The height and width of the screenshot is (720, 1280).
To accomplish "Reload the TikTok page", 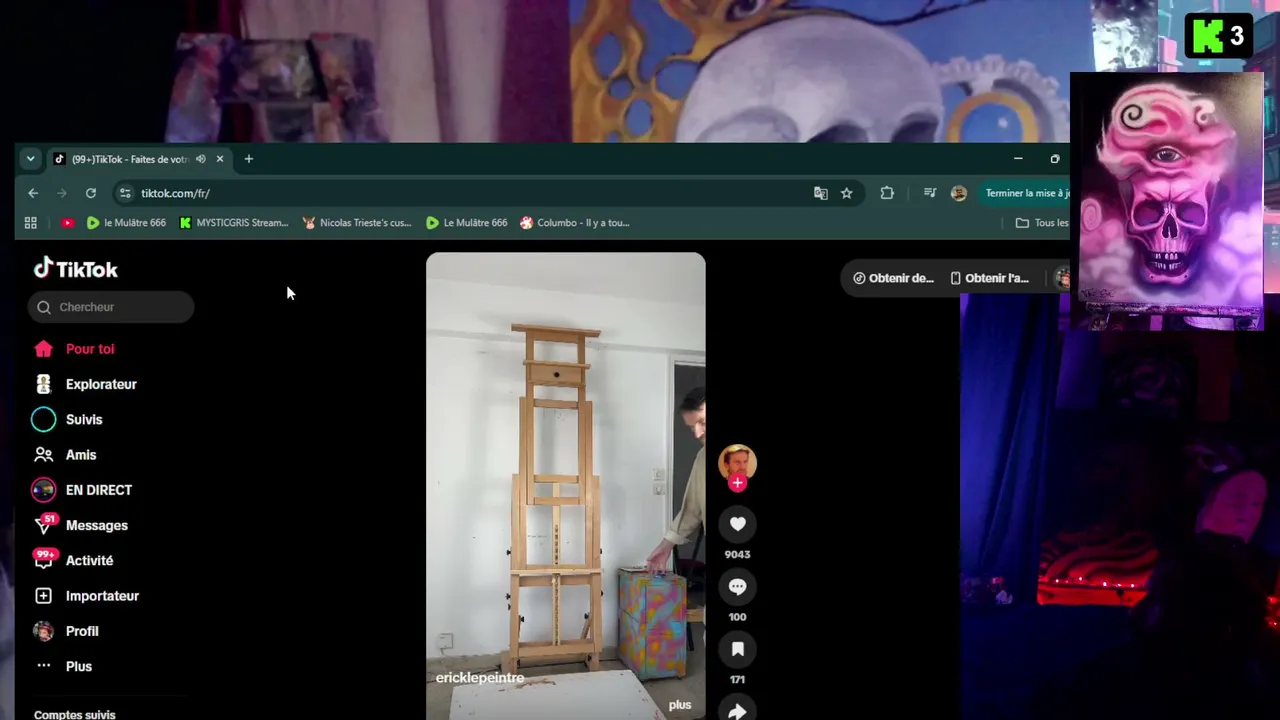I will click(91, 193).
